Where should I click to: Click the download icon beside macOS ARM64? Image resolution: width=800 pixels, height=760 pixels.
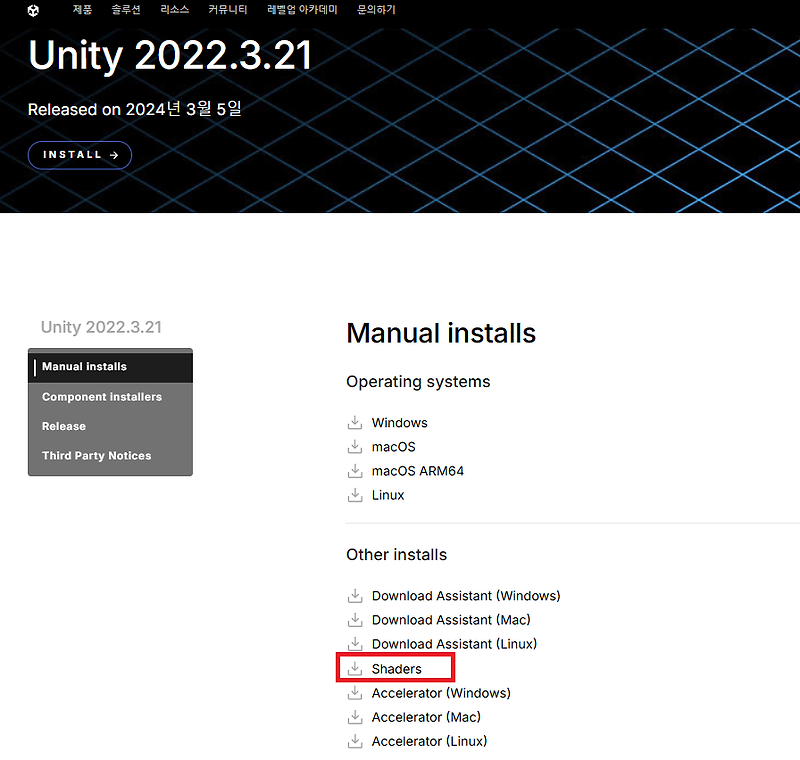[355, 470]
